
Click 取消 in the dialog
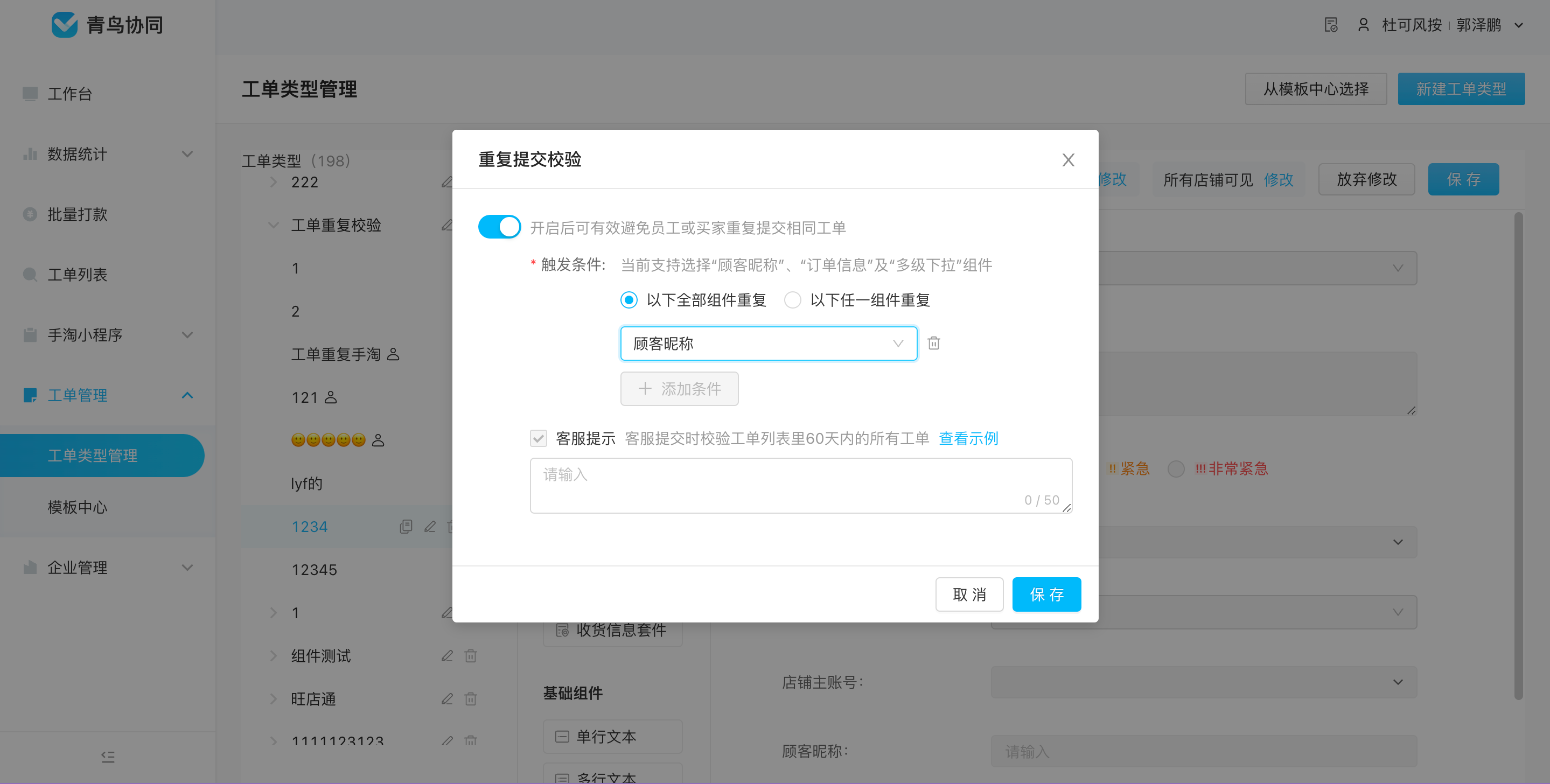click(x=969, y=594)
